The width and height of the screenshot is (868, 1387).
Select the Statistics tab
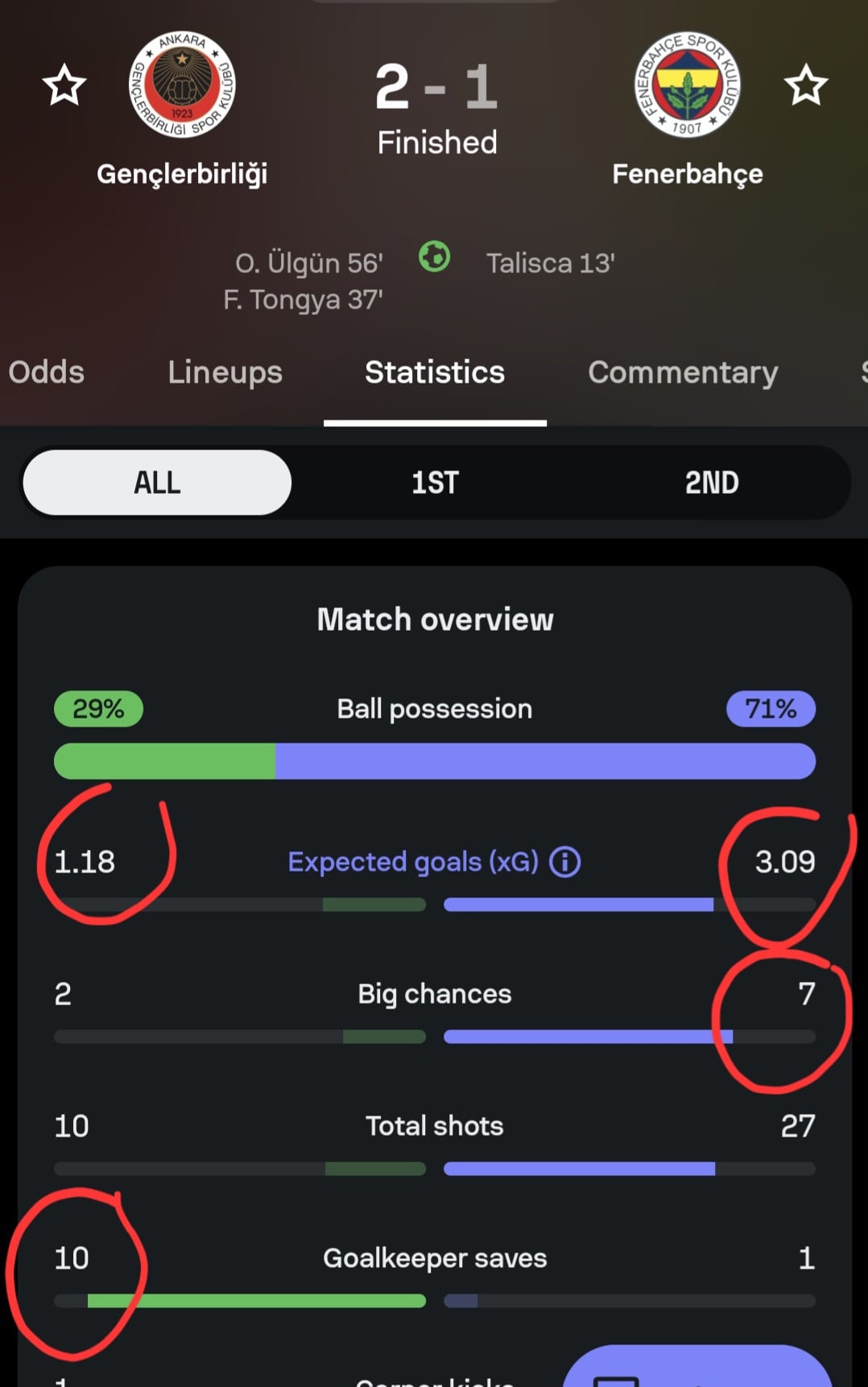coord(435,372)
